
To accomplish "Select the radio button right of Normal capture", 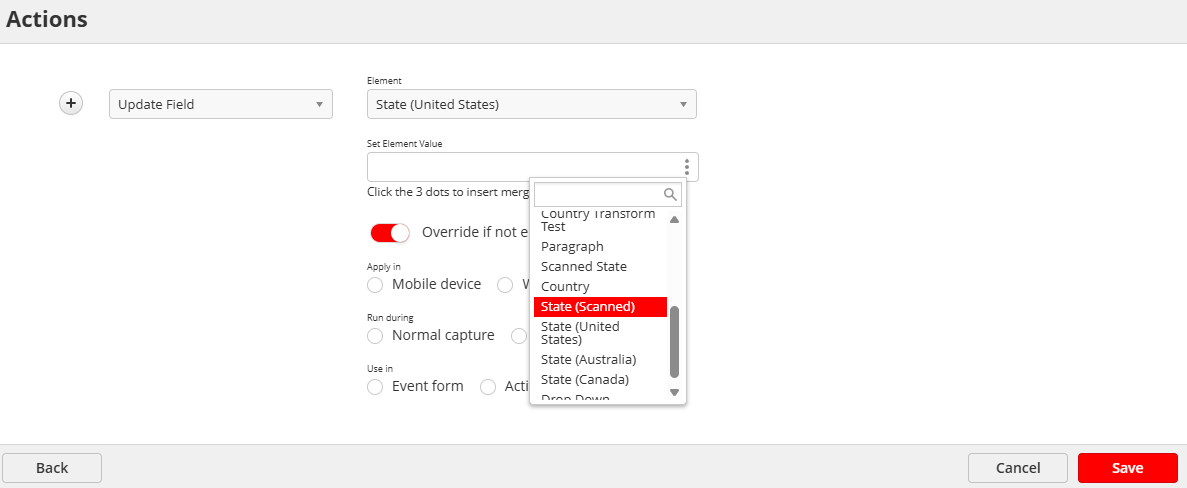I will point(519,335).
